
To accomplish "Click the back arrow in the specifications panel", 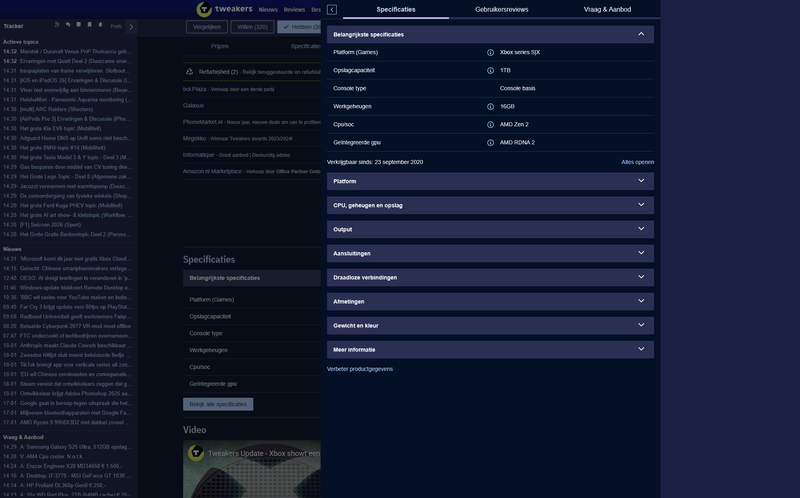I will [x=332, y=10].
